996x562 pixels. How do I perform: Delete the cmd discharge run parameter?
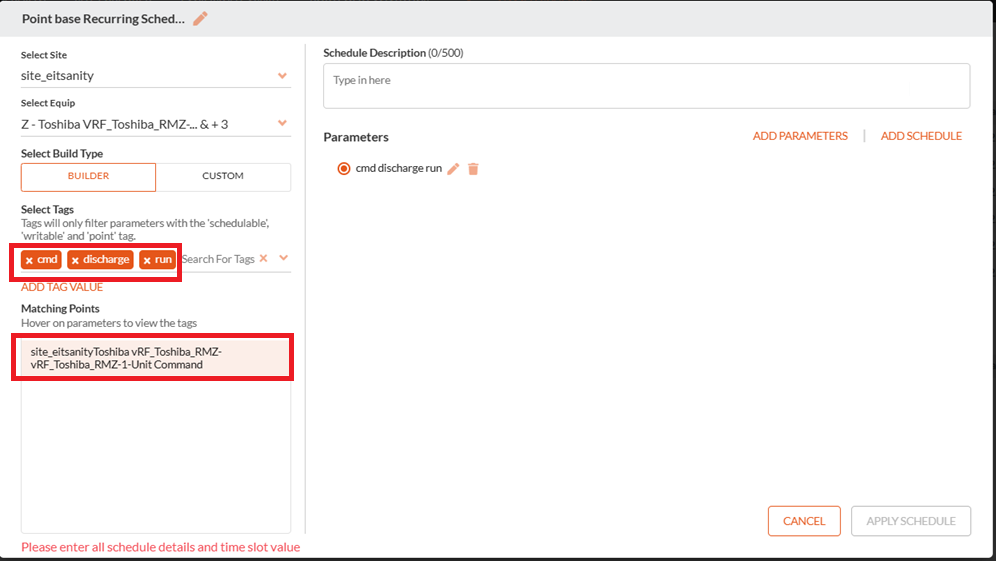coord(473,169)
